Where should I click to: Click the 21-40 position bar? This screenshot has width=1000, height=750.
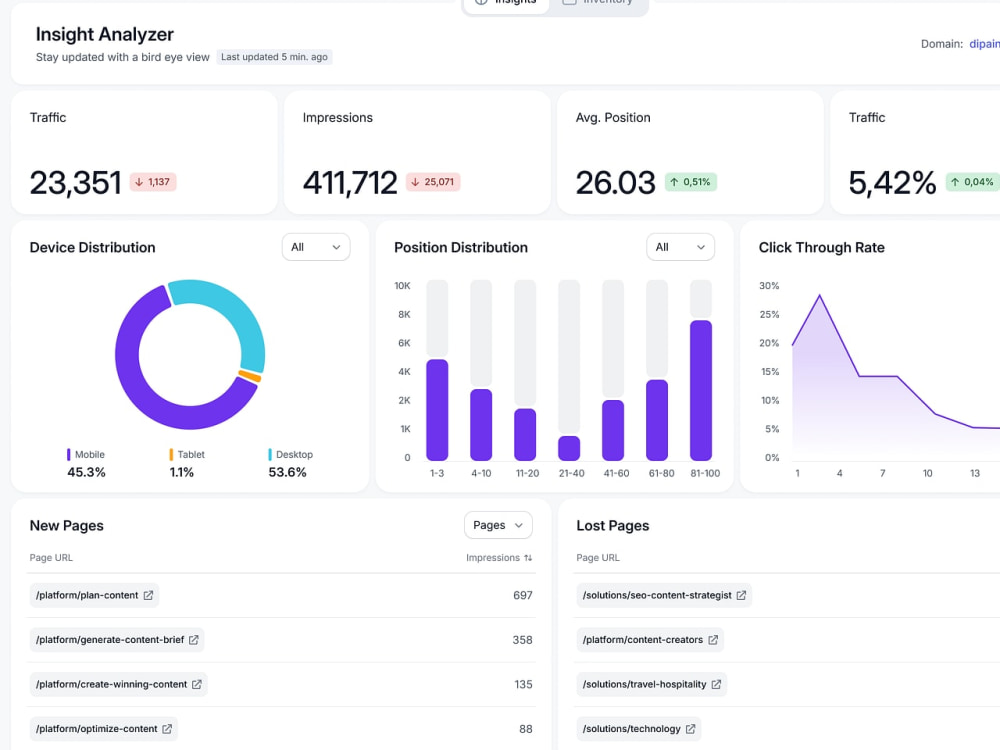(570, 448)
